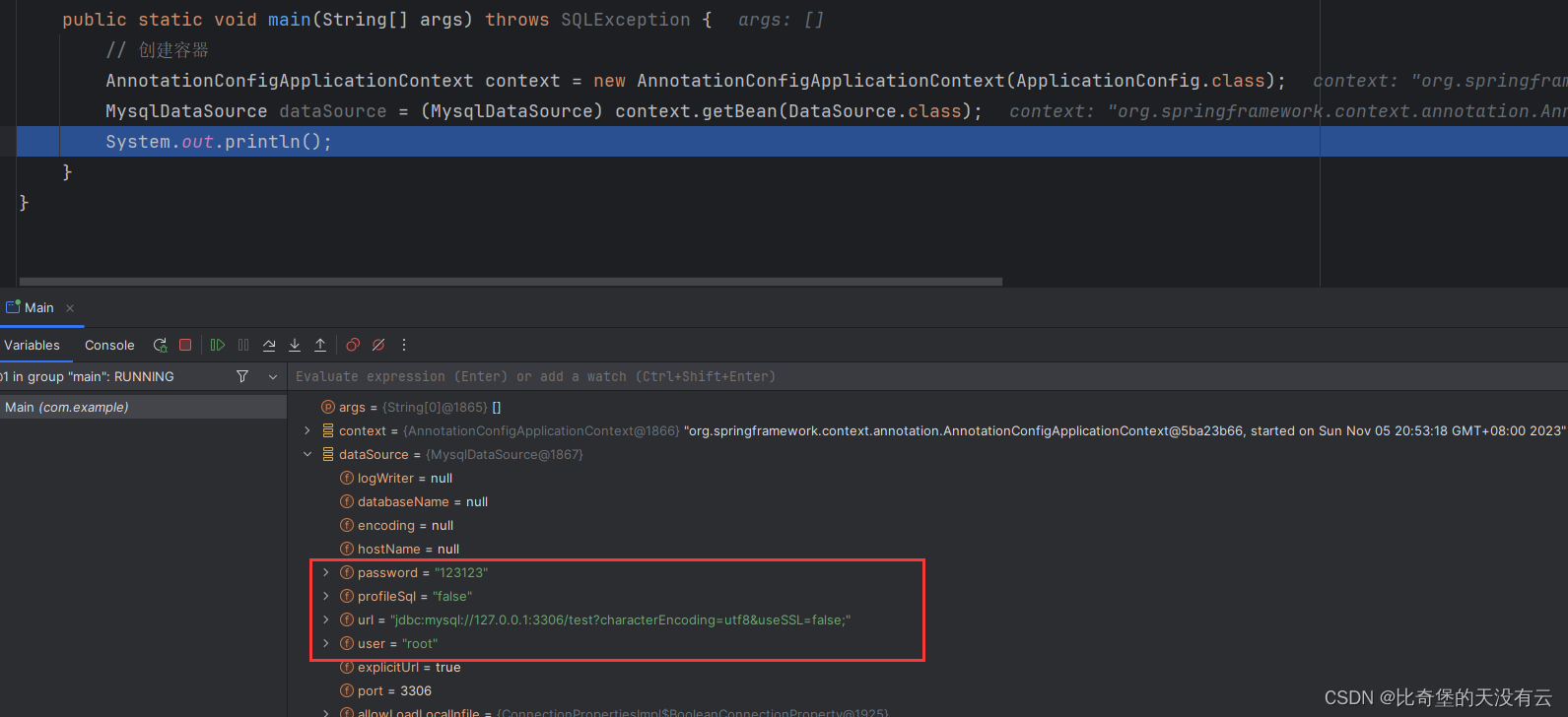Click the thread status 'in group "main": RUNNING'
The width and height of the screenshot is (1568, 717).
point(94,376)
